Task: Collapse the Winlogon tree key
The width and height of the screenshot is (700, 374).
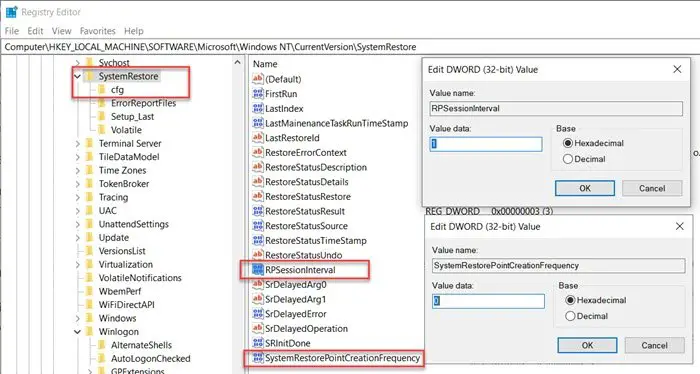Action: pyautogui.click(x=77, y=332)
